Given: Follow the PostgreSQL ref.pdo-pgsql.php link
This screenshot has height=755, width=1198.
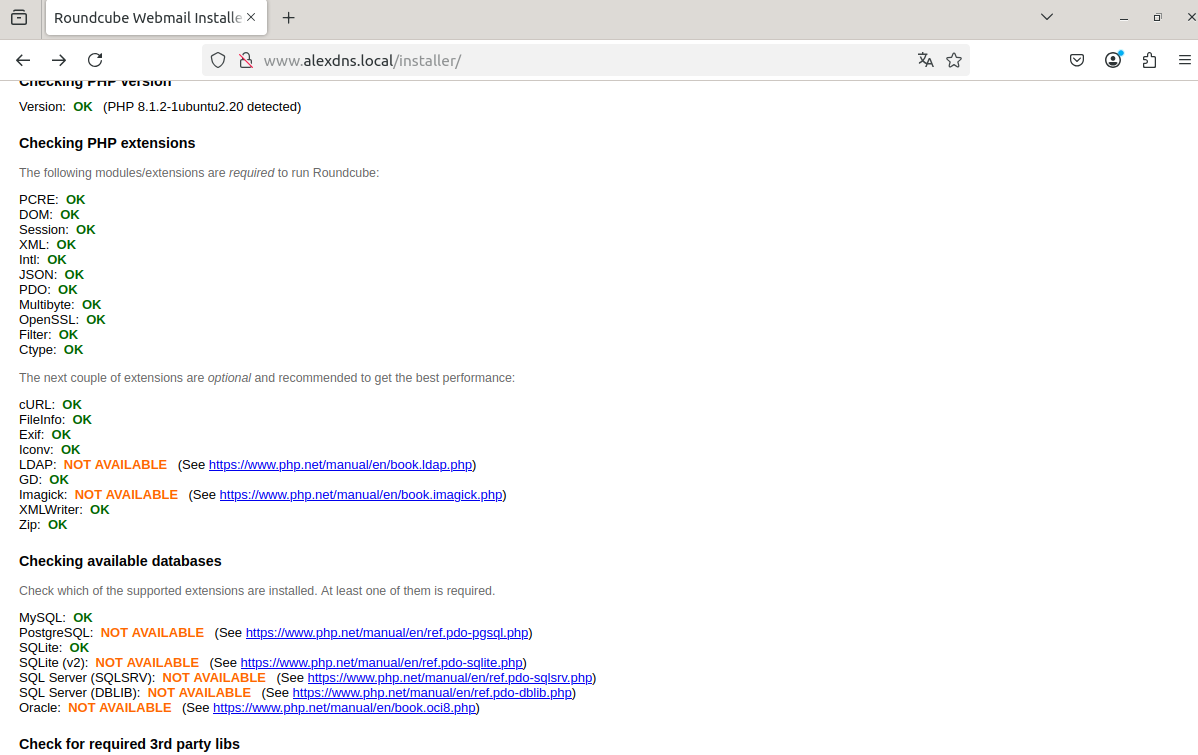Looking at the screenshot, I should click(x=387, y=633).
